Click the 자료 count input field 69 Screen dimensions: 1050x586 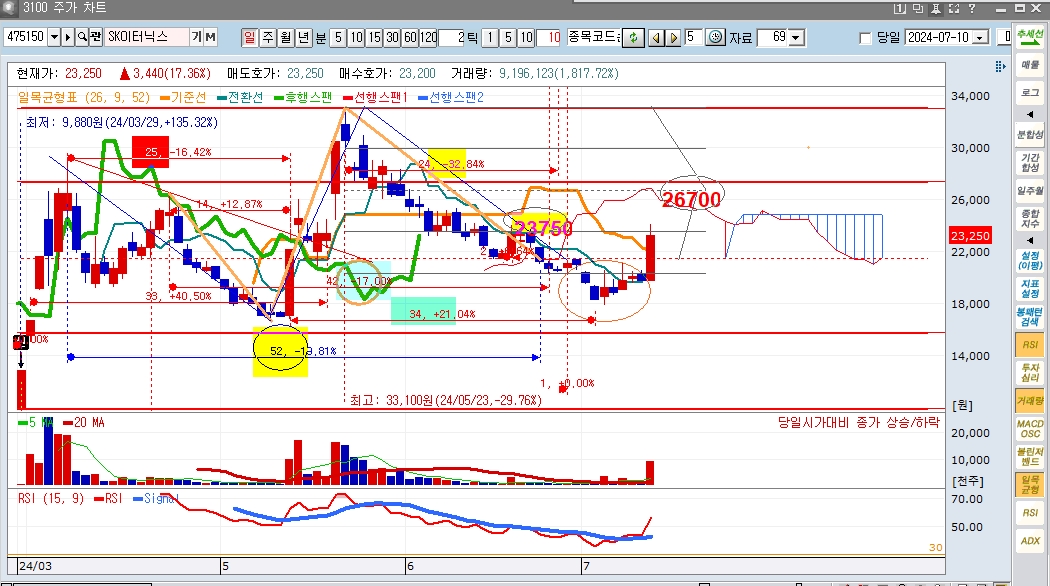(772, 38)
